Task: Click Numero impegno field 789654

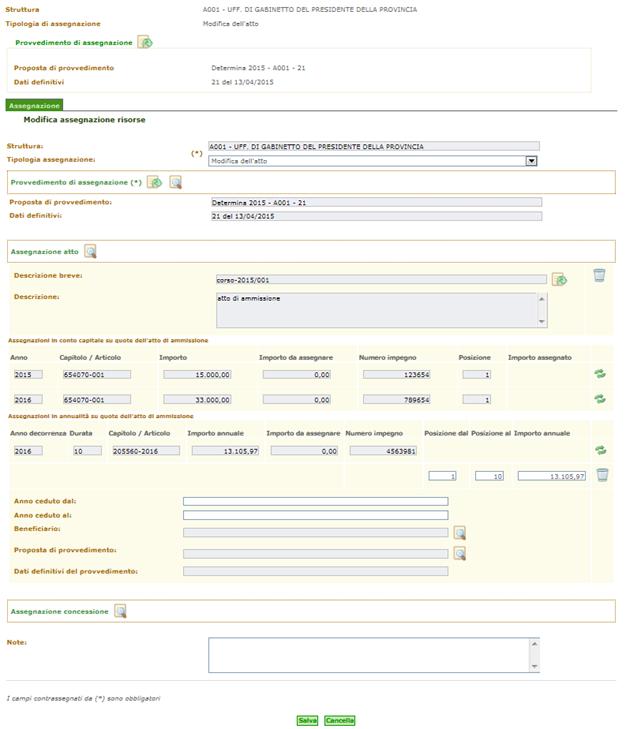Action: (397, 399)
